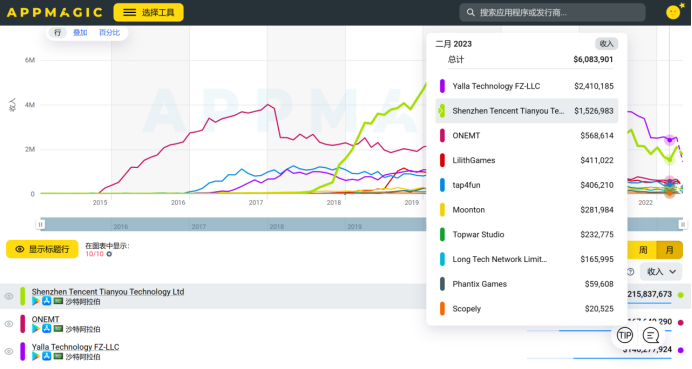Click the AppMagic logo
The height and width of the screenshot is (369, 692).
pyautogui.click(x=55, y=12)
